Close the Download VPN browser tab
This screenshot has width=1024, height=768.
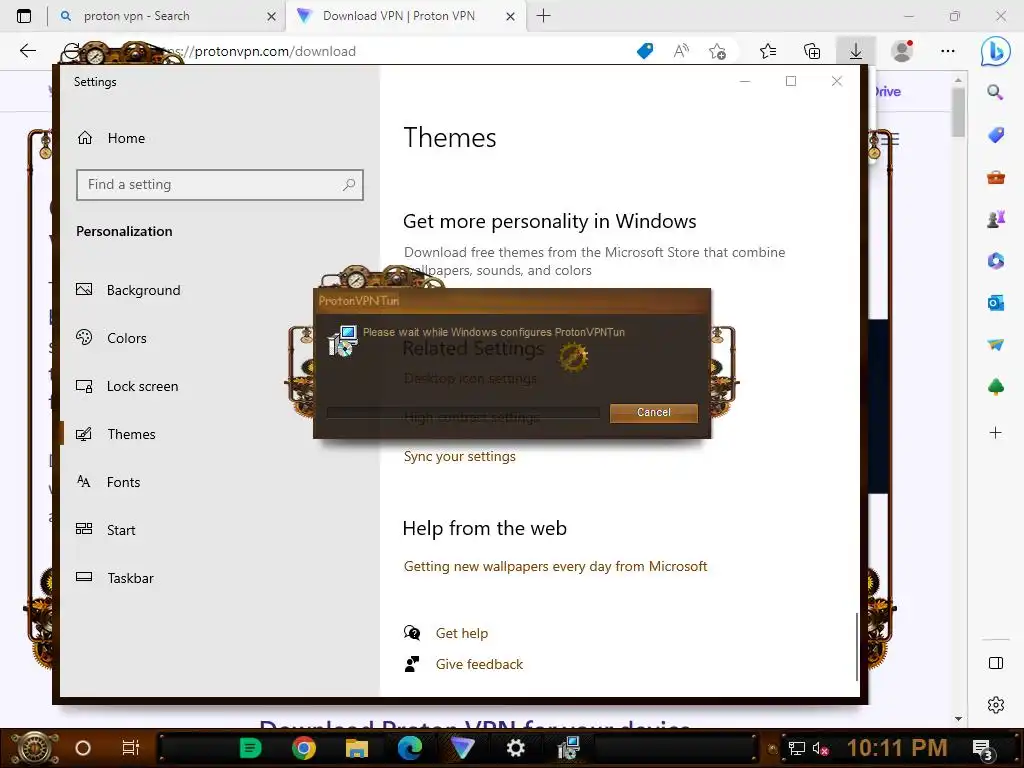[x=511, y=16]
